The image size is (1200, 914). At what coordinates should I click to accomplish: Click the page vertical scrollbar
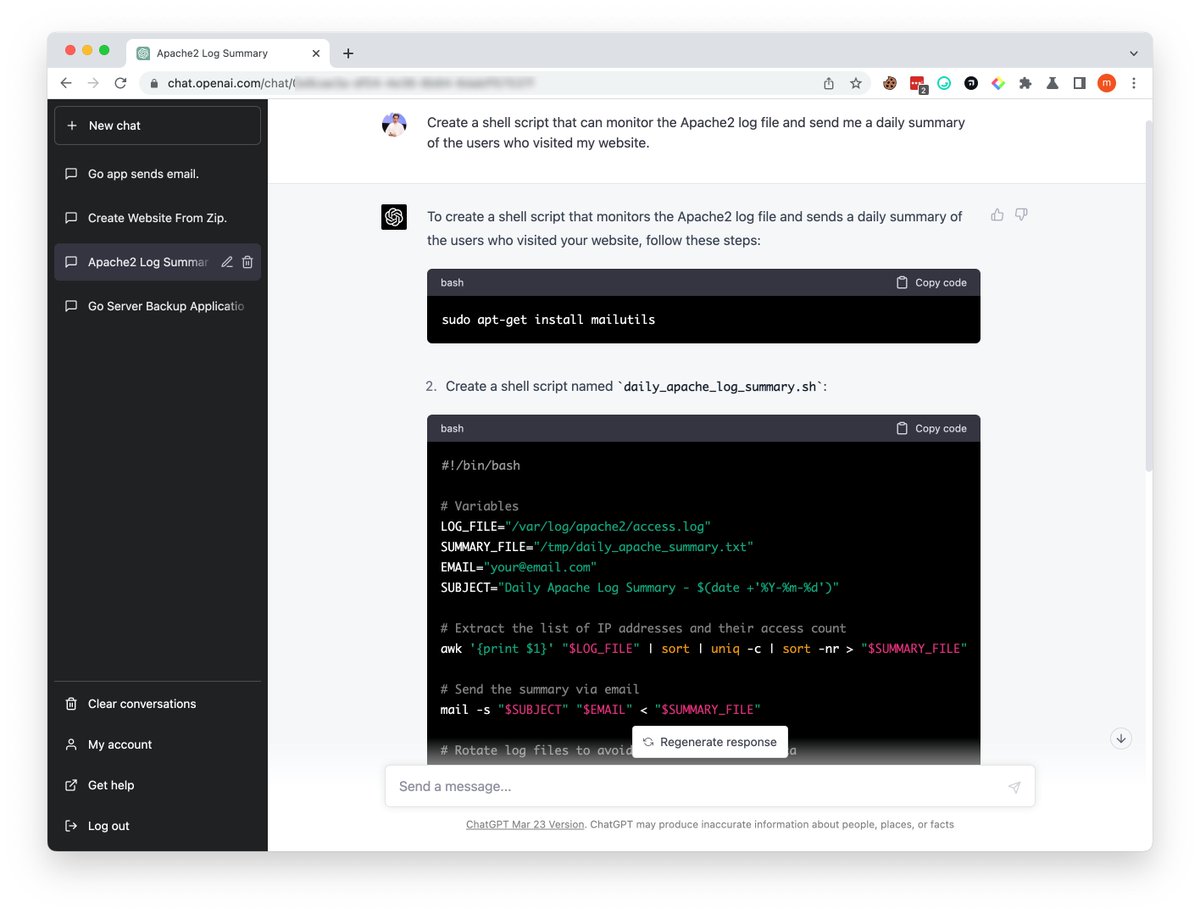pos(1148,296)
